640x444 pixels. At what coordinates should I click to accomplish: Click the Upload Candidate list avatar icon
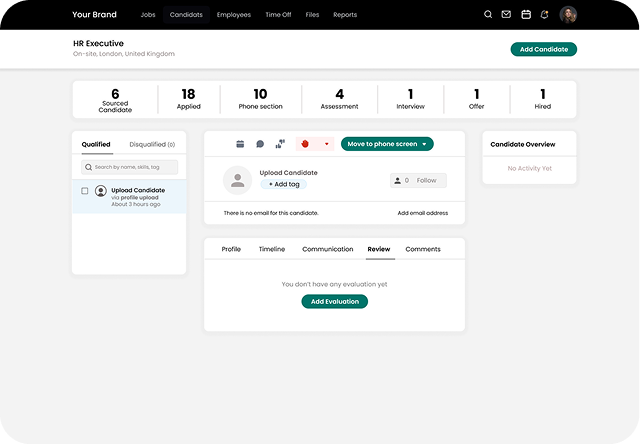101,191
